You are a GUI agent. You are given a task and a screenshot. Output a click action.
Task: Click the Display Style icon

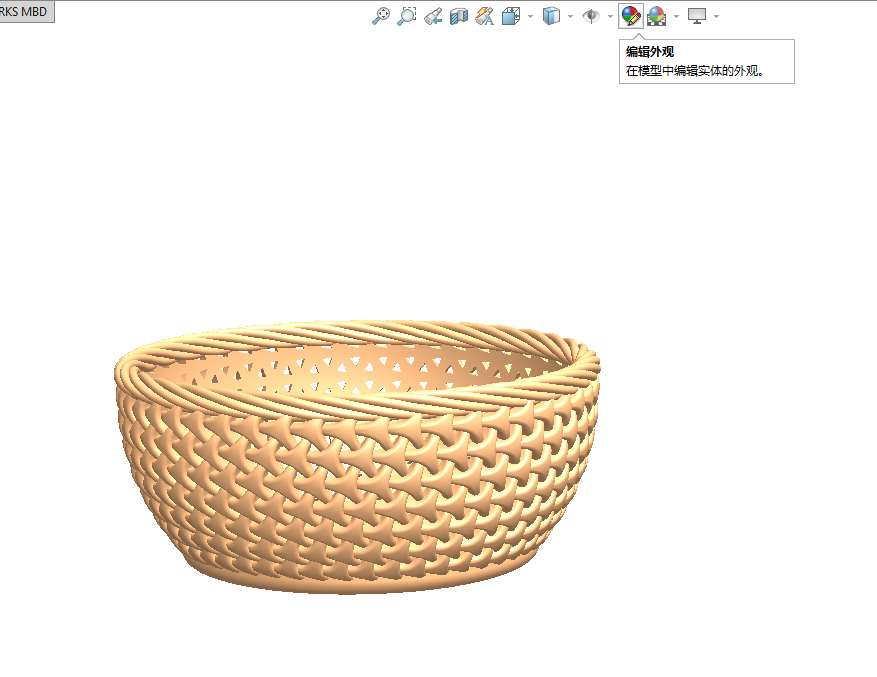point(551,16)
